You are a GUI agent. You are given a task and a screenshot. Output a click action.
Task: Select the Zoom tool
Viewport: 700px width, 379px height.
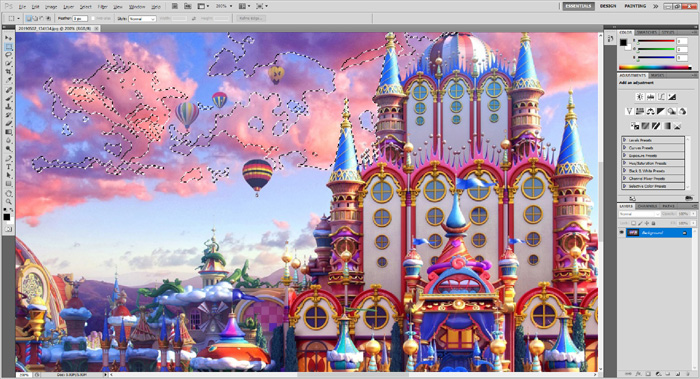point(8,202)
